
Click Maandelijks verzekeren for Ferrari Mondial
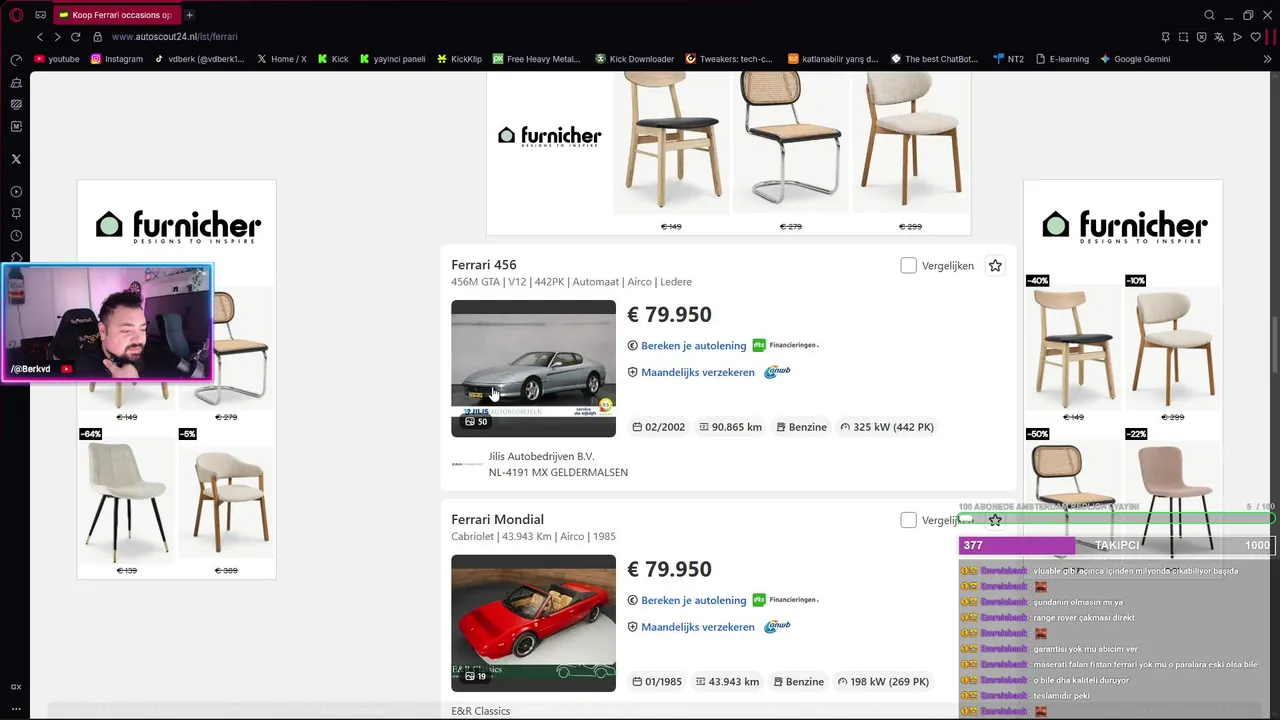(698, 627)
